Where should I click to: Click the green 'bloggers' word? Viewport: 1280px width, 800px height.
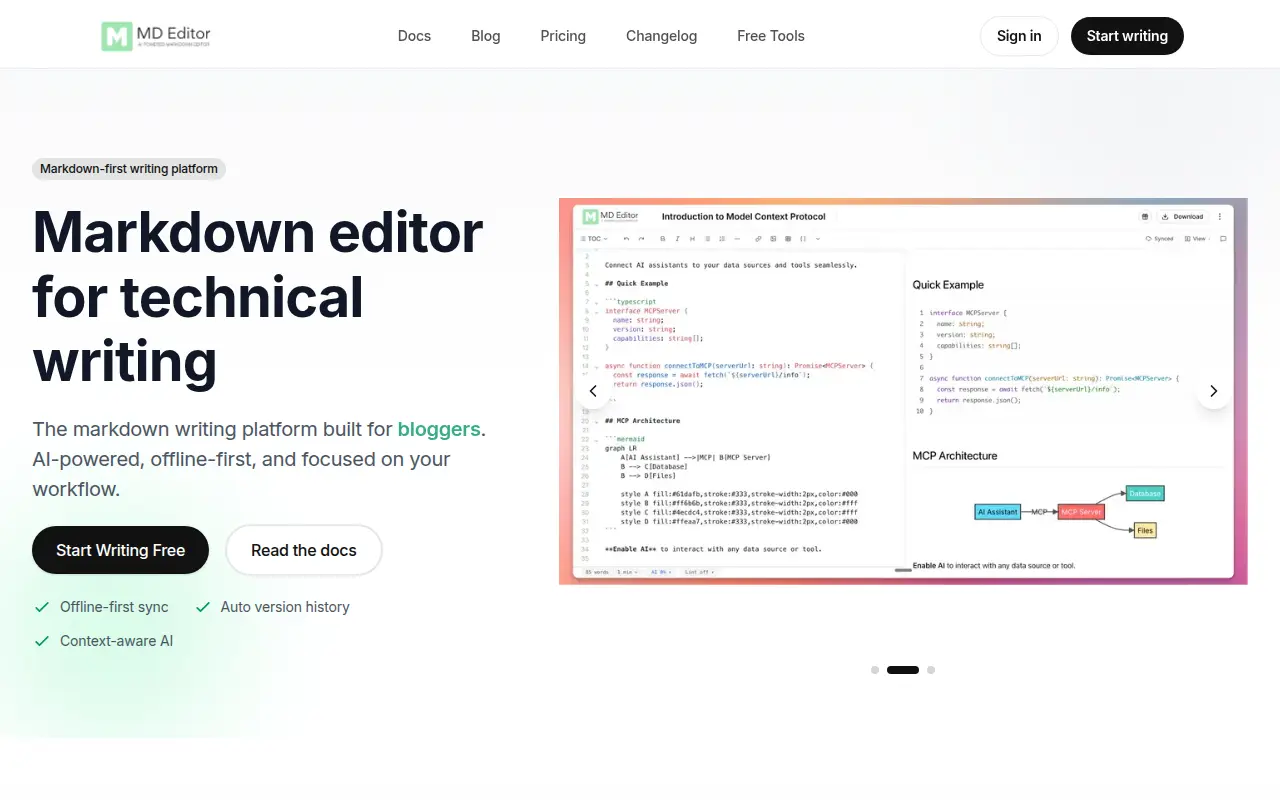point(439,429)
